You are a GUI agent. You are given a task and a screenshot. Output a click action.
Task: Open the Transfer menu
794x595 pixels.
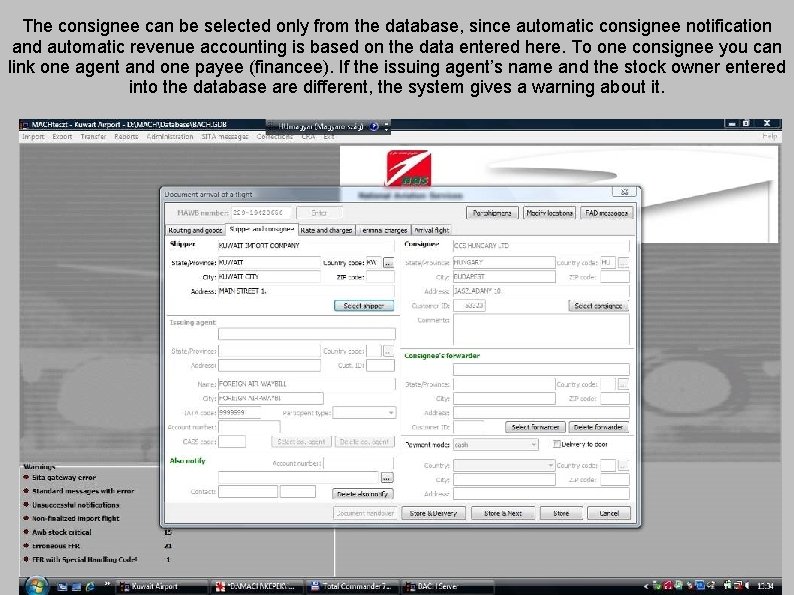tap(93, 137)
